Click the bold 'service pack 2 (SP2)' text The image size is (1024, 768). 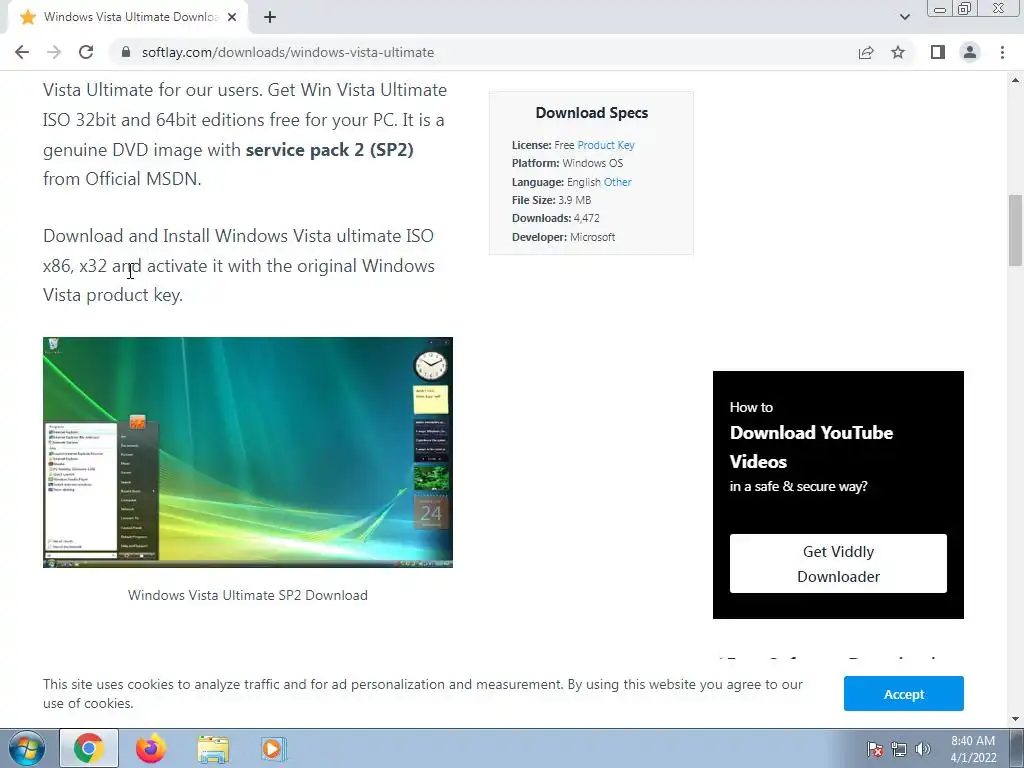[x=330, y=150]
